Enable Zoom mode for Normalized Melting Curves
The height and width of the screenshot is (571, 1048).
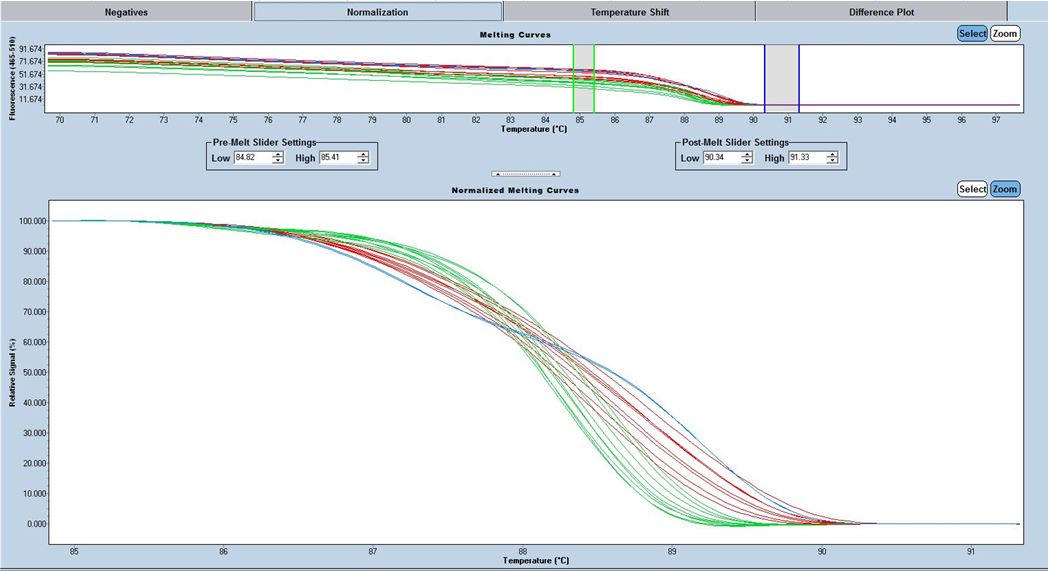tap(1005, 189)
